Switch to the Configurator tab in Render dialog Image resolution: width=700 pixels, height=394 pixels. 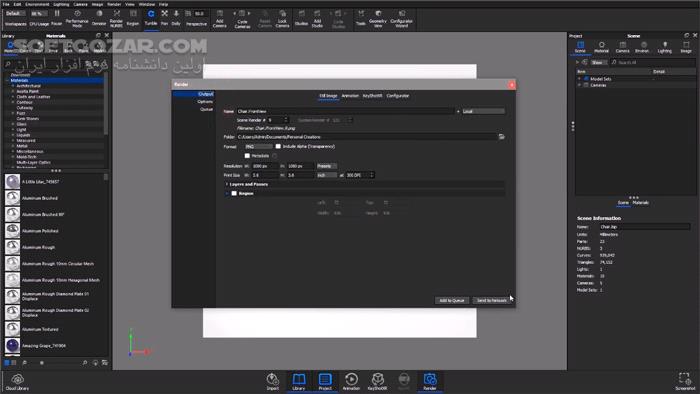click(398, 95)
